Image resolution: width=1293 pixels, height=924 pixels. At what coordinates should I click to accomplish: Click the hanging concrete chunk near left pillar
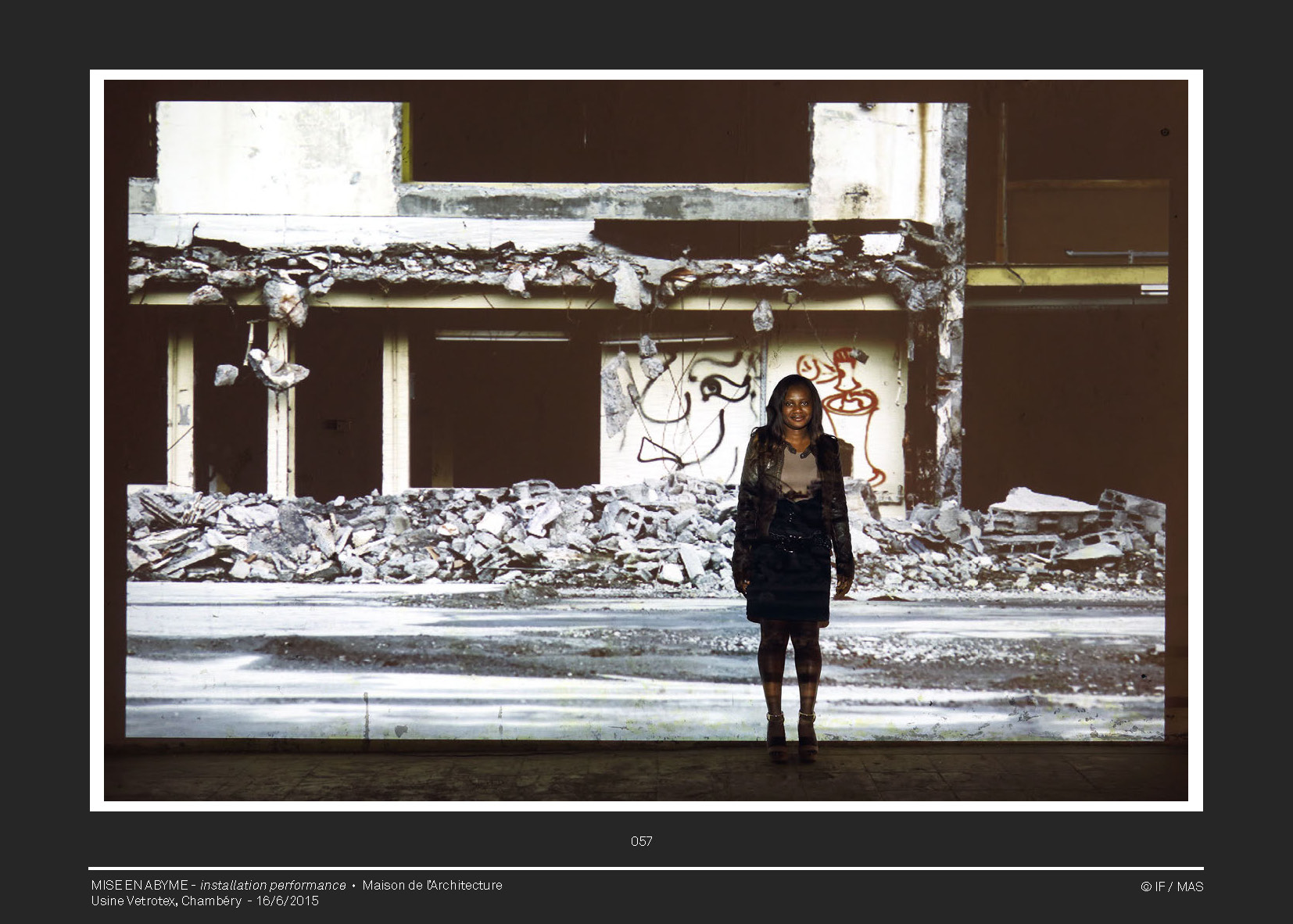point(276,369)
